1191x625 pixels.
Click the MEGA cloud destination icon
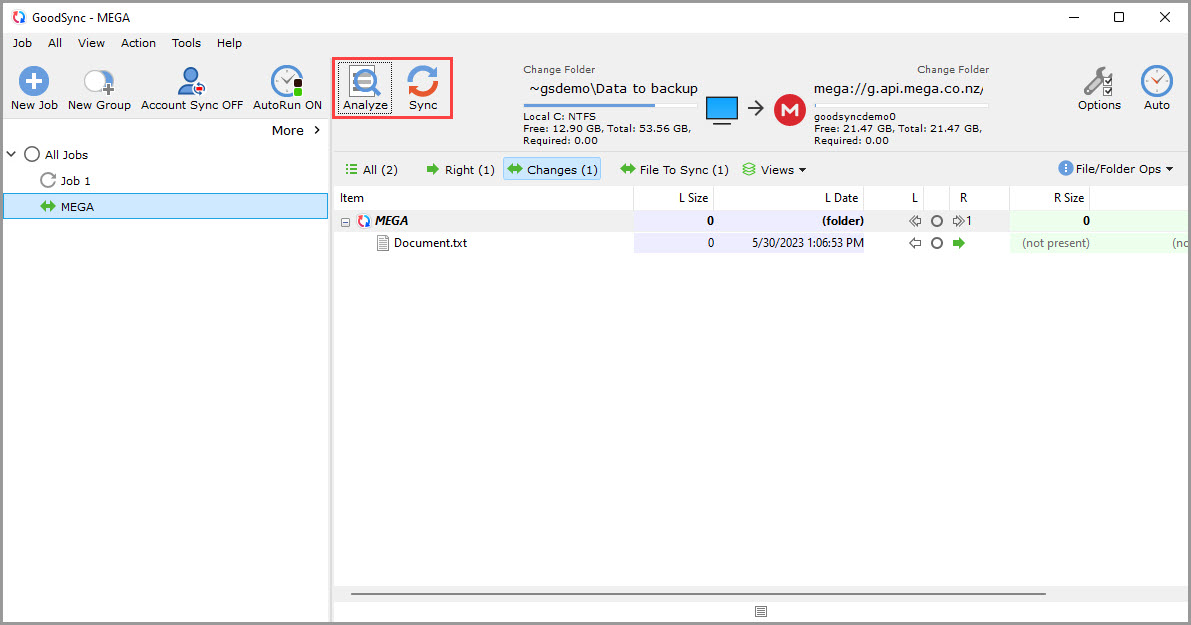(789, 110)
